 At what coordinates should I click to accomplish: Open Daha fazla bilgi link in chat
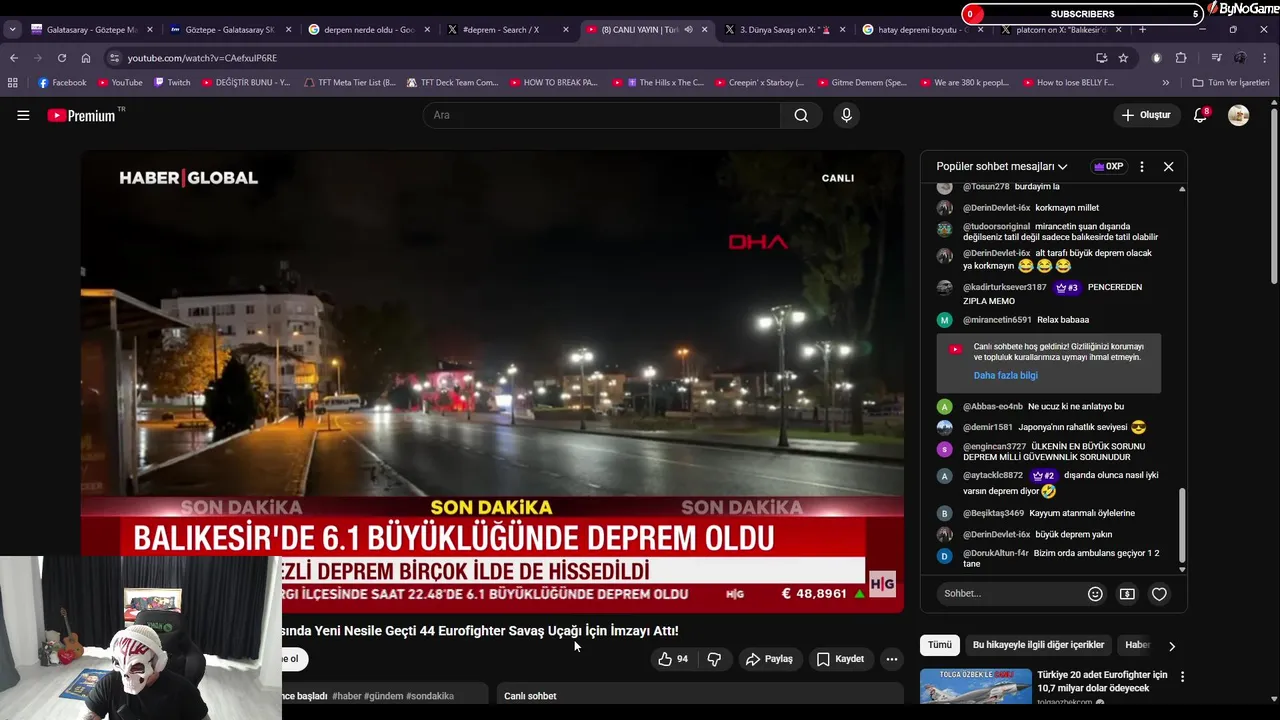point(1005,376)
